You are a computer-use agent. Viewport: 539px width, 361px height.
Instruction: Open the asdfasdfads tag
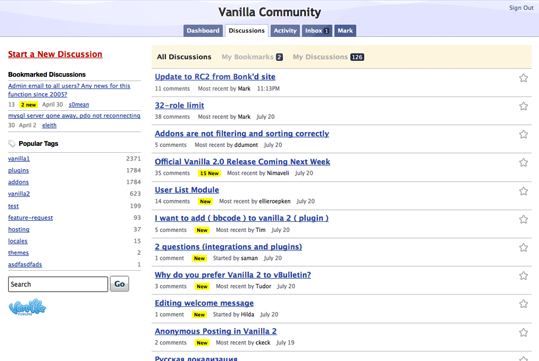[x=25, y=264]
